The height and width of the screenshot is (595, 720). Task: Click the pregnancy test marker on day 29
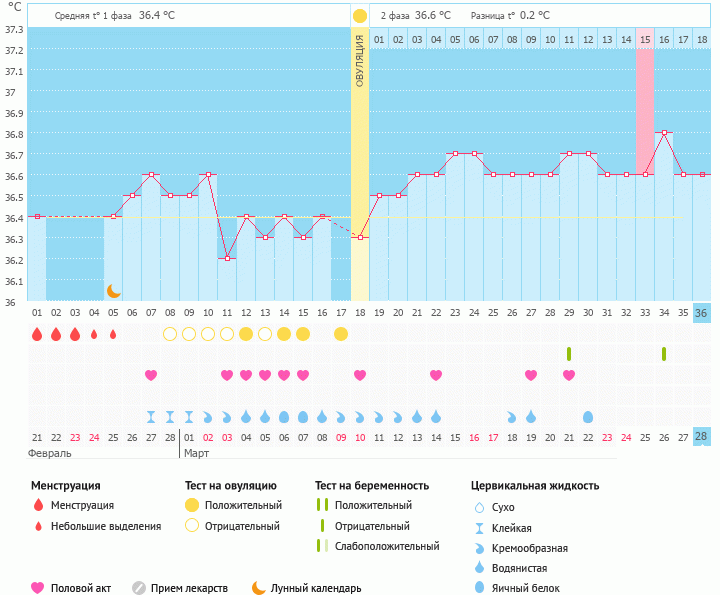click(569, 354)
